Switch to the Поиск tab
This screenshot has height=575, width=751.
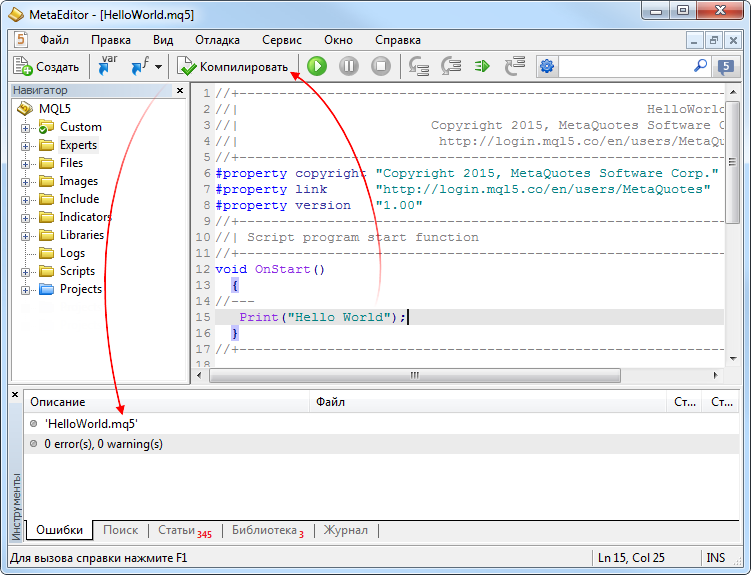120,530
